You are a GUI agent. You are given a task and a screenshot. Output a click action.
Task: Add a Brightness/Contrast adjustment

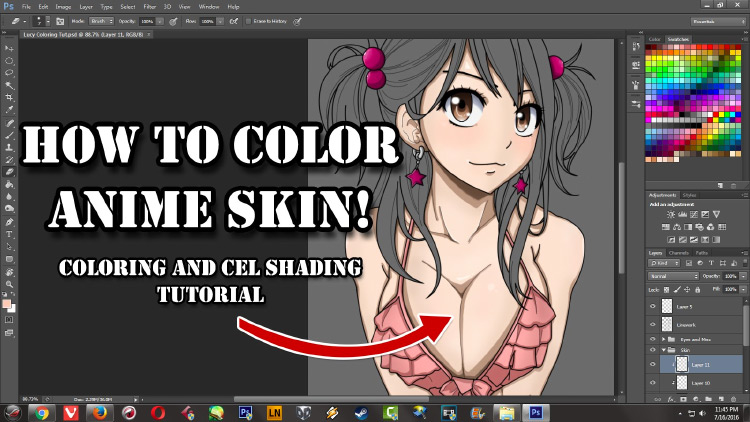(671, 214)
